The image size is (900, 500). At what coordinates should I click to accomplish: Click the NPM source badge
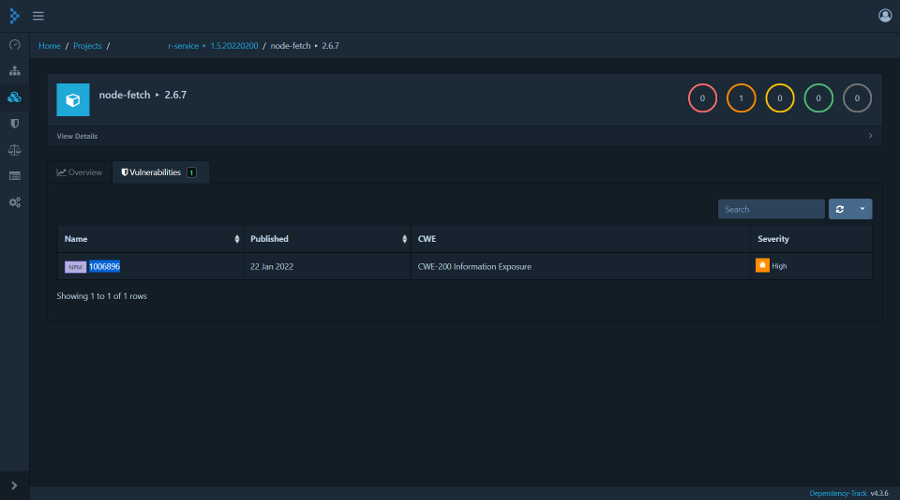click(x=75, y=267)
